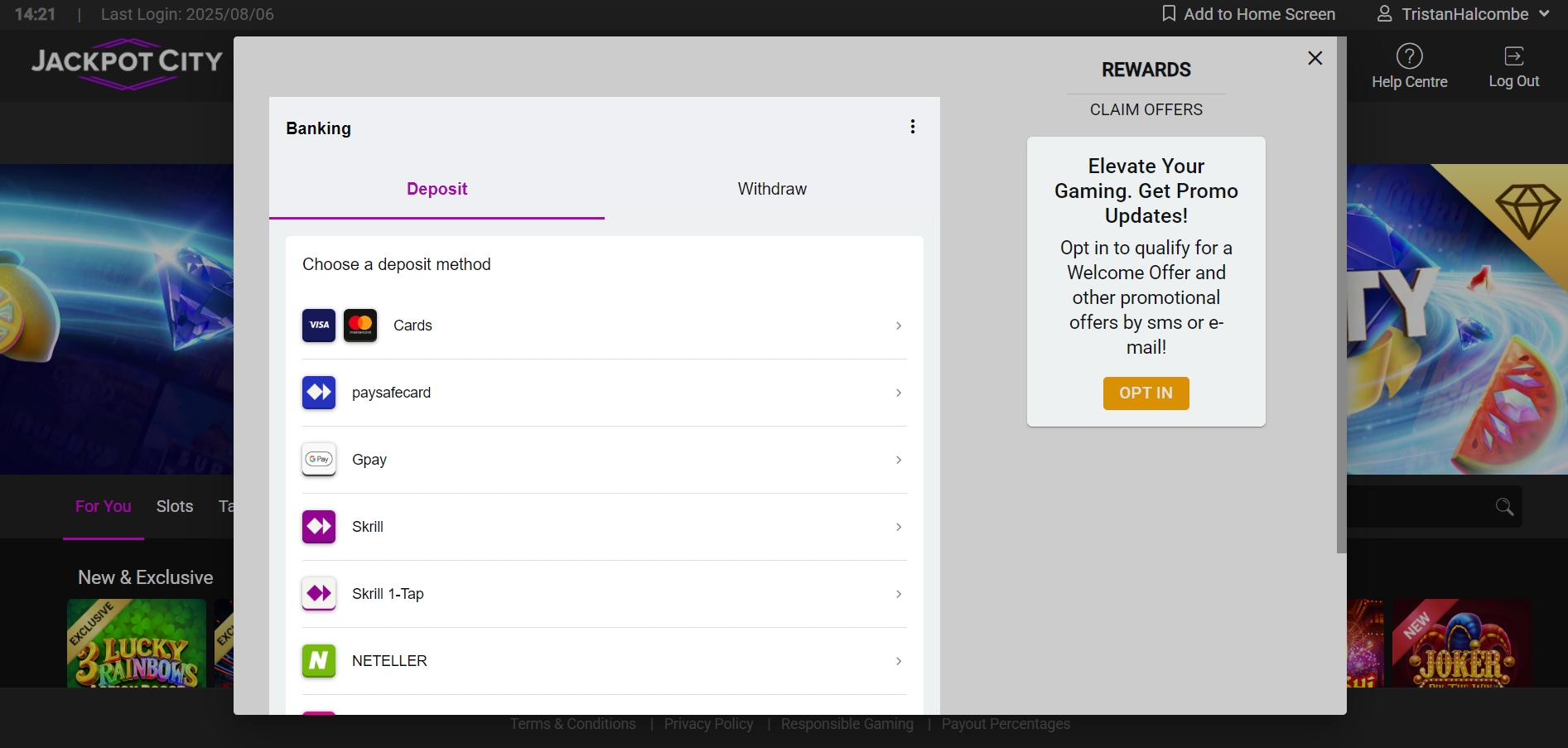The height and width of the screenshot is (748, 1568).
Task: Click the Google Pay logo icon
Action: point(319,460)
